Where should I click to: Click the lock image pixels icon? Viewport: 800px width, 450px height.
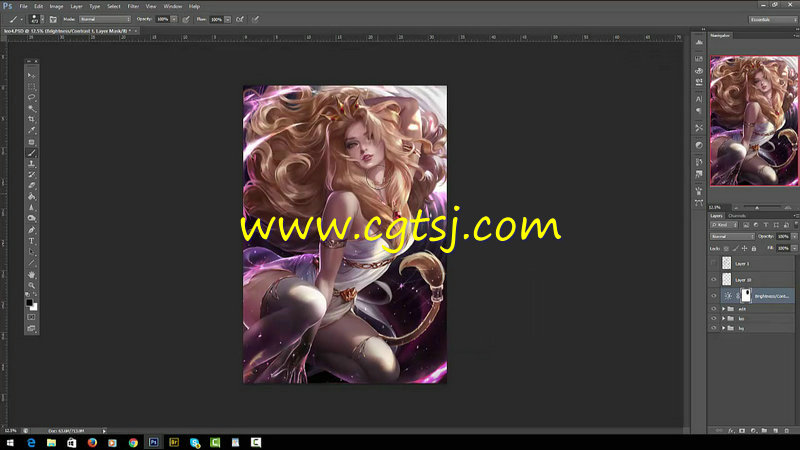click(x=735, y=248)
